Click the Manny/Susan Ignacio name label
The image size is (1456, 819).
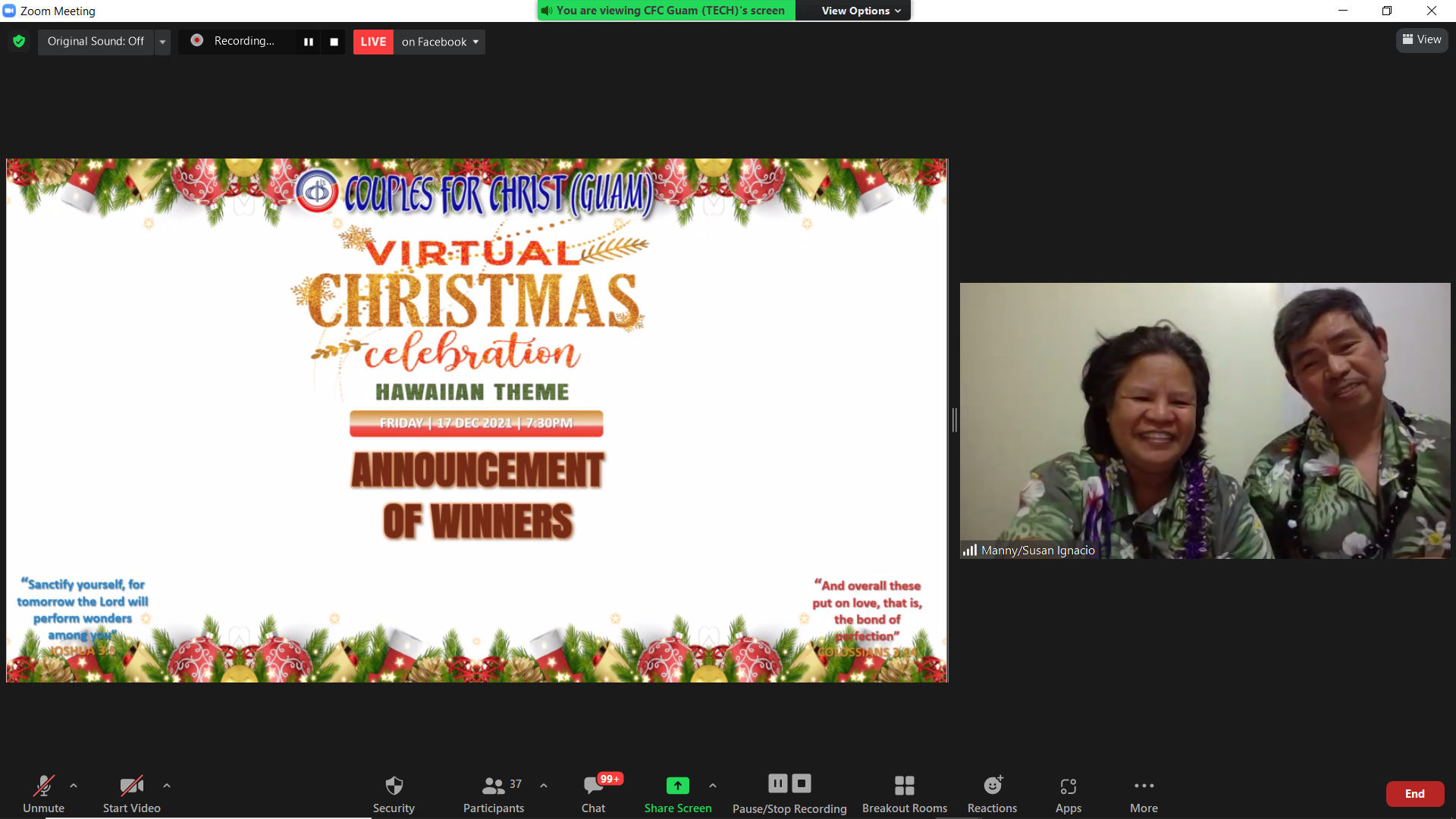1037,551
